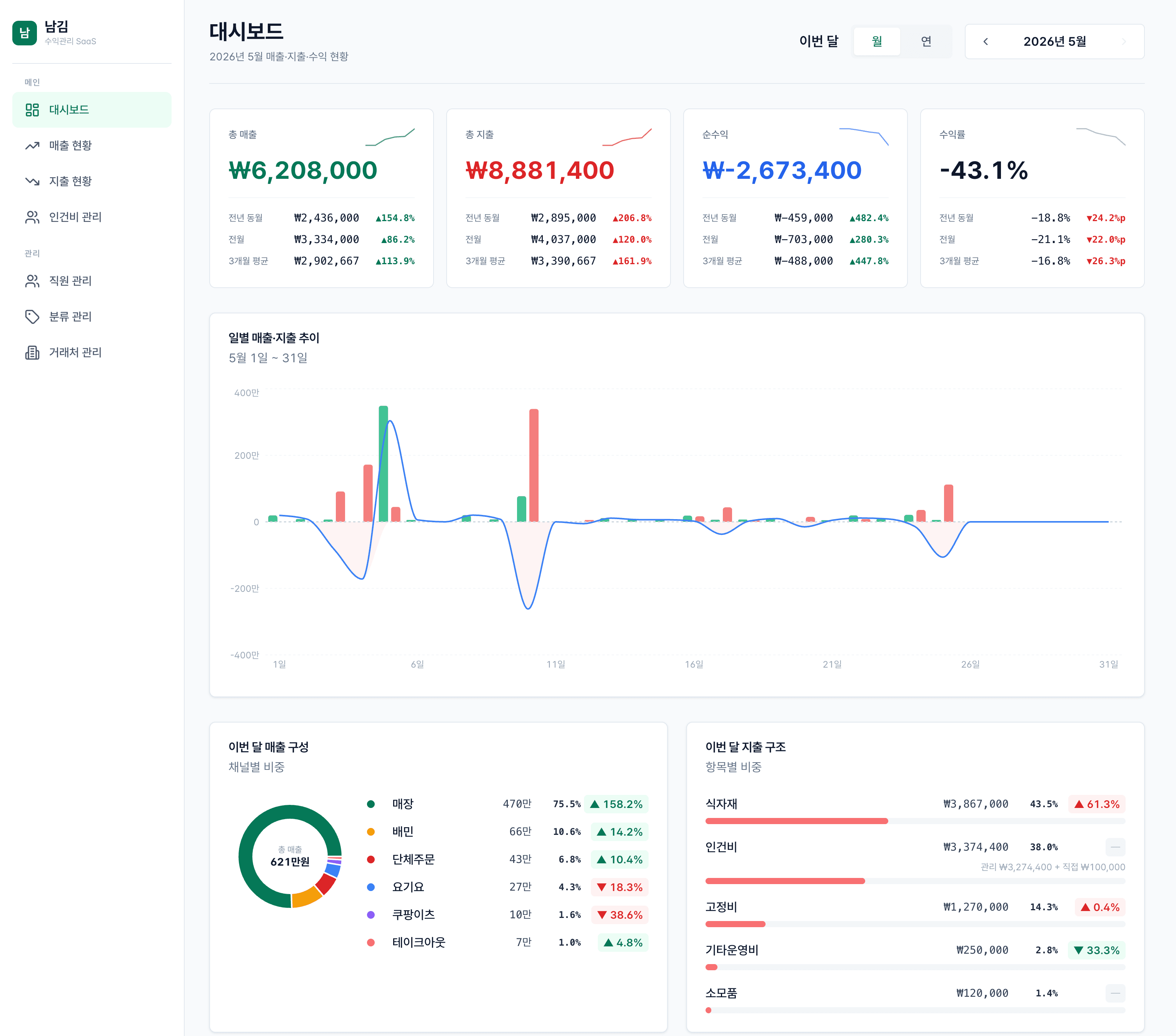The width and height of the screenshot is (1176, 1036).
Task: Click the 단체주문 red legend dot
Action: click(371, 859)
